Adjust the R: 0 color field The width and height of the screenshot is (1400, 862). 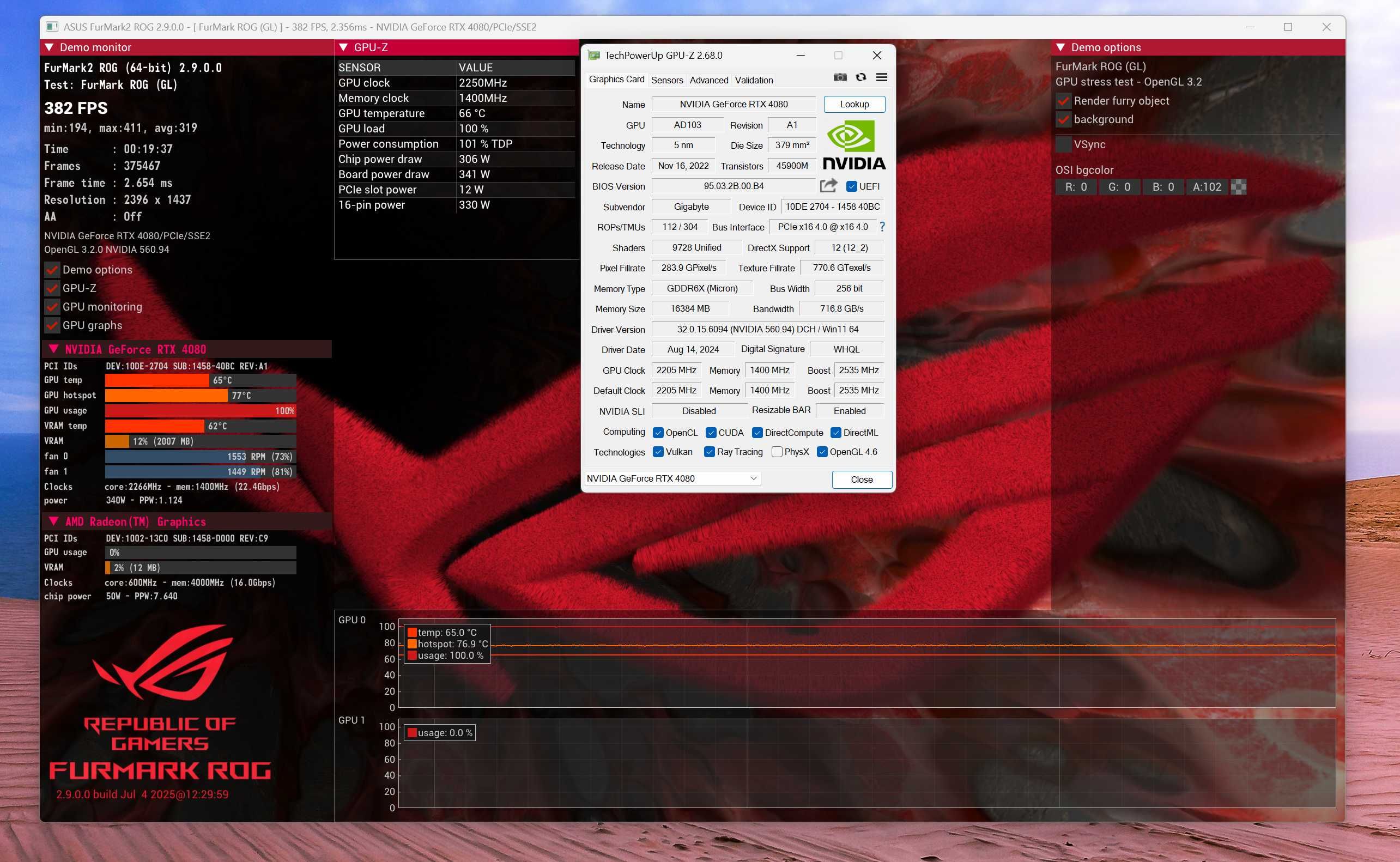[1076, 187]
